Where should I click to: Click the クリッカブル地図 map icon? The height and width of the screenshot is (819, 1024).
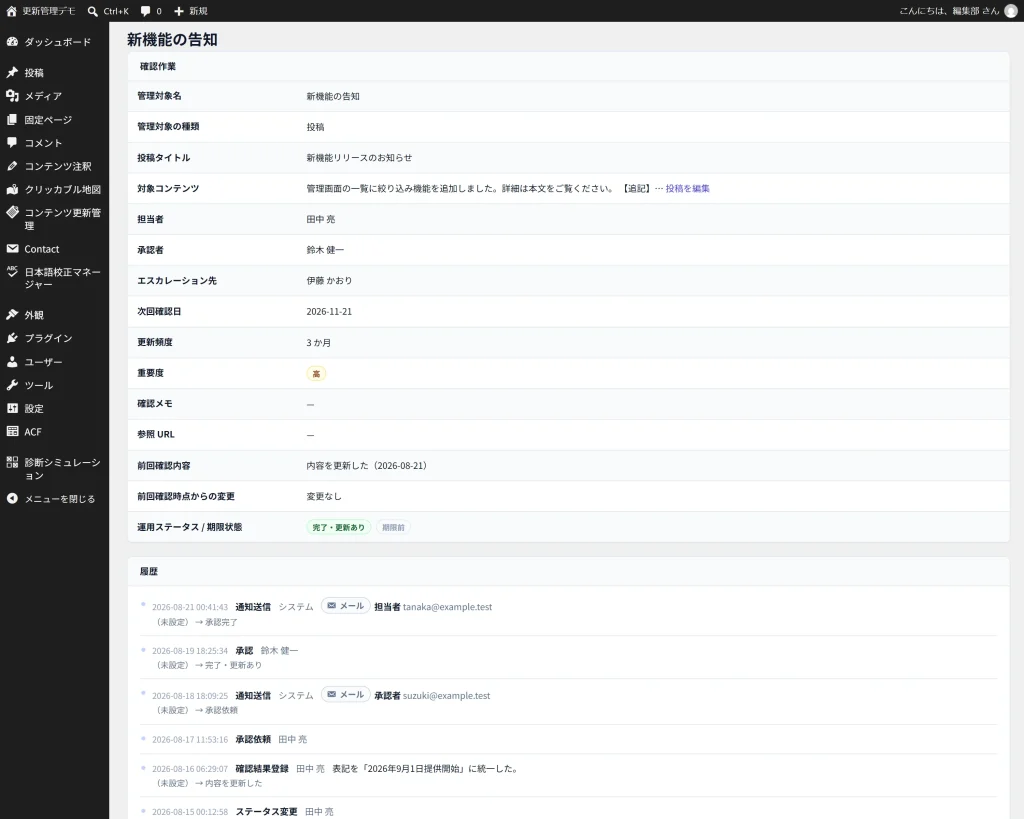point(12,189)
